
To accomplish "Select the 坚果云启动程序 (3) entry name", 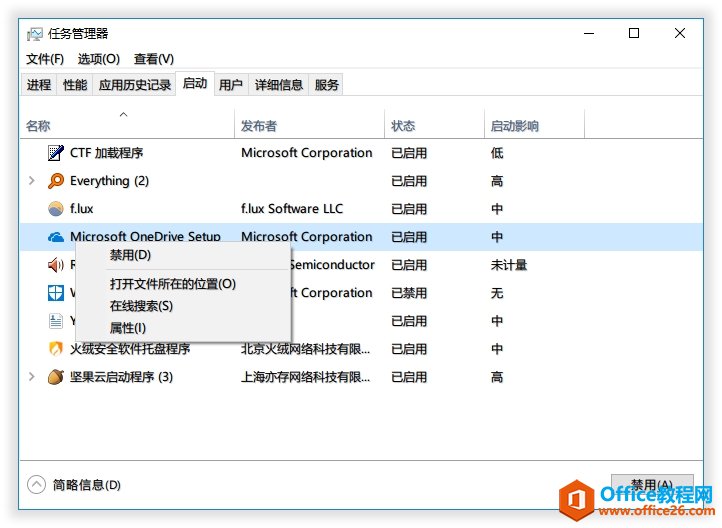I will click(x=121, y=377).
